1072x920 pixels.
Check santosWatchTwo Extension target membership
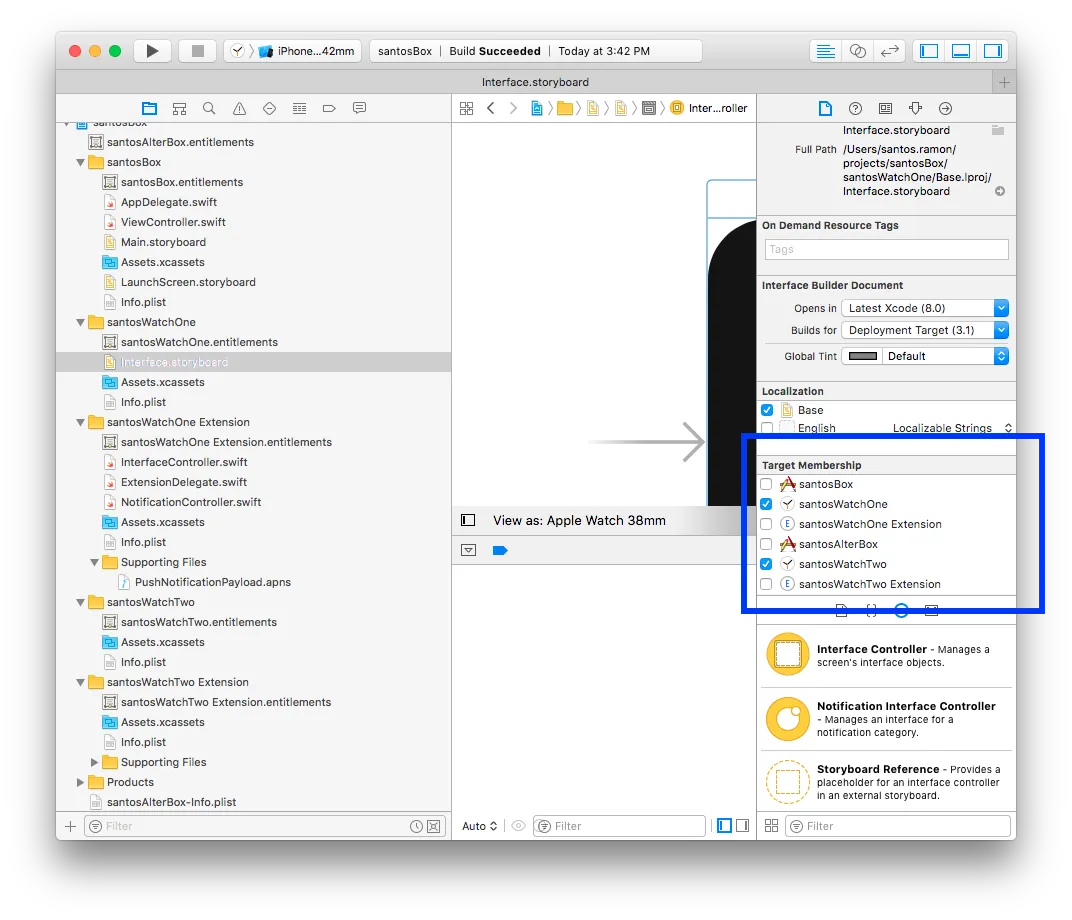(766, 584)
